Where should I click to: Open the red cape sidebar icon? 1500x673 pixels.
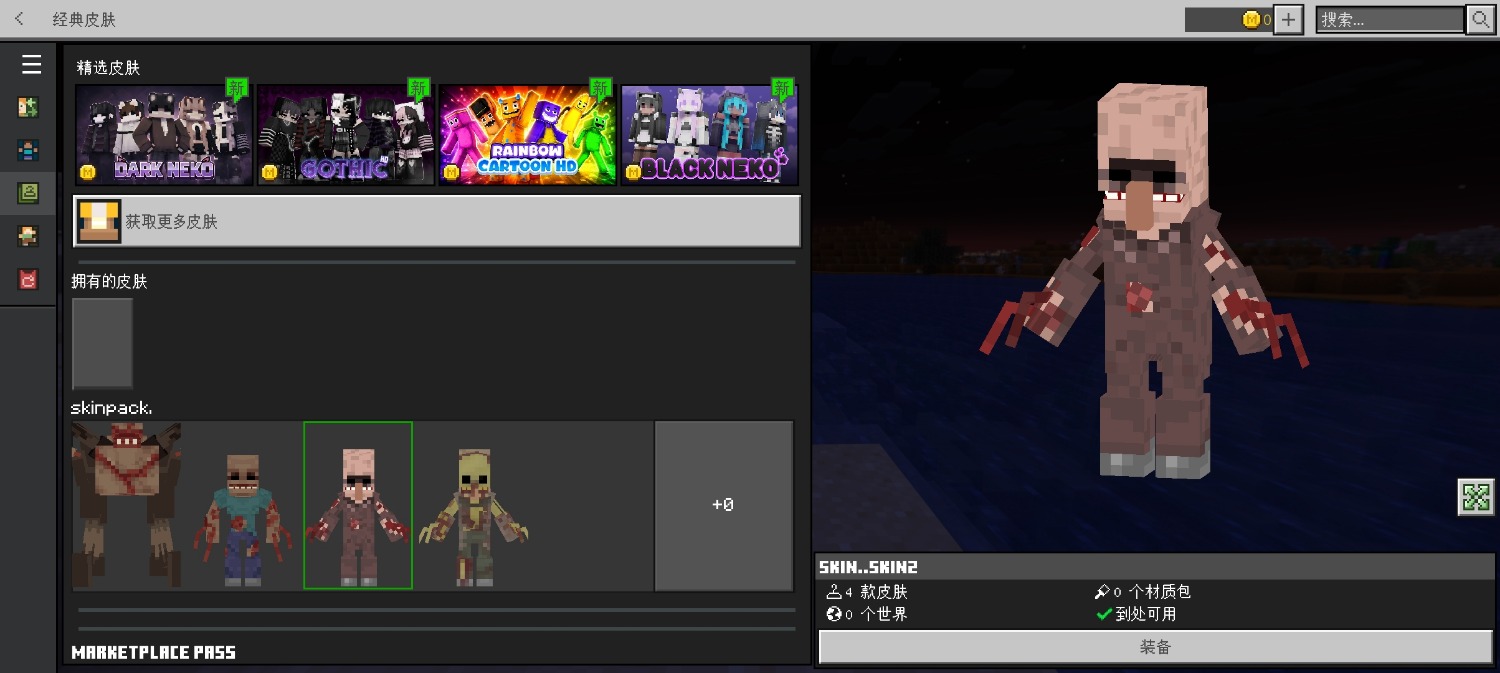[29, 279]
